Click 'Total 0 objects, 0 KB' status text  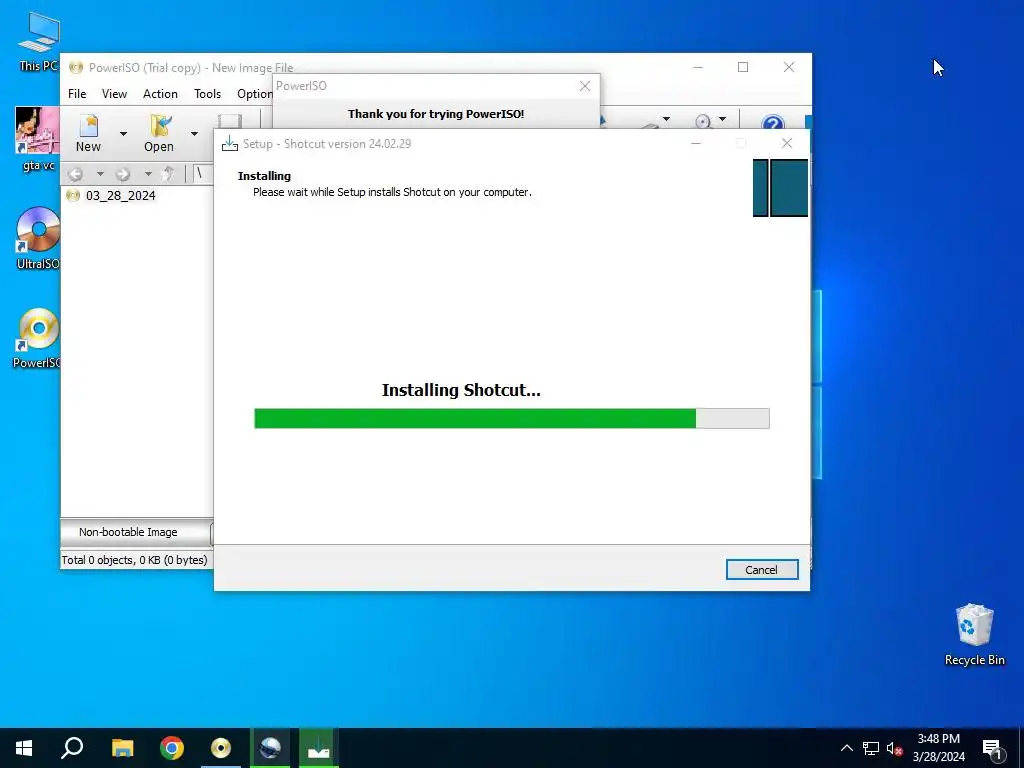[x=135, y=560]
